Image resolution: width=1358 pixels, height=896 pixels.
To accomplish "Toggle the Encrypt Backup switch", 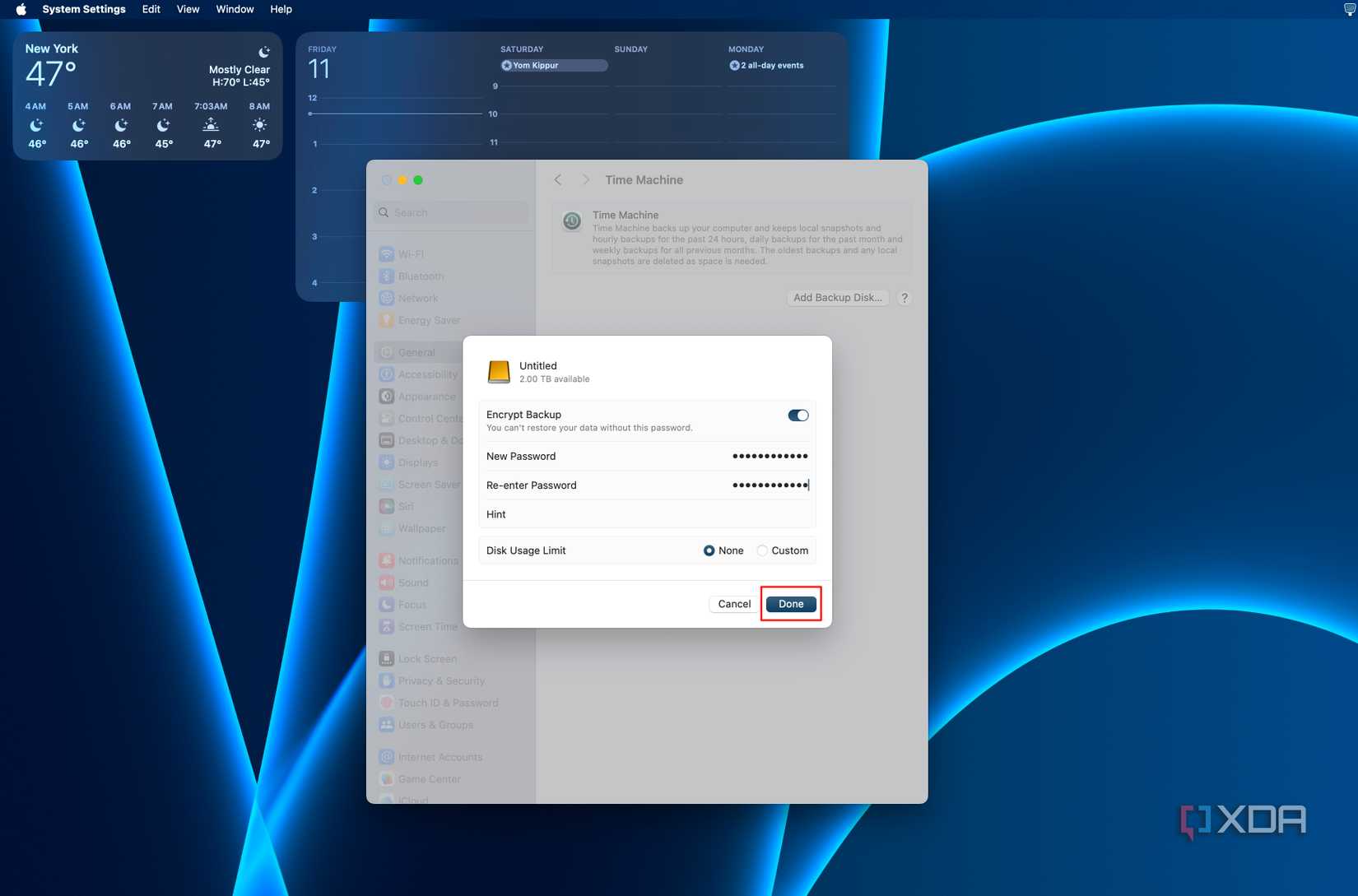I will coord(798,416).
